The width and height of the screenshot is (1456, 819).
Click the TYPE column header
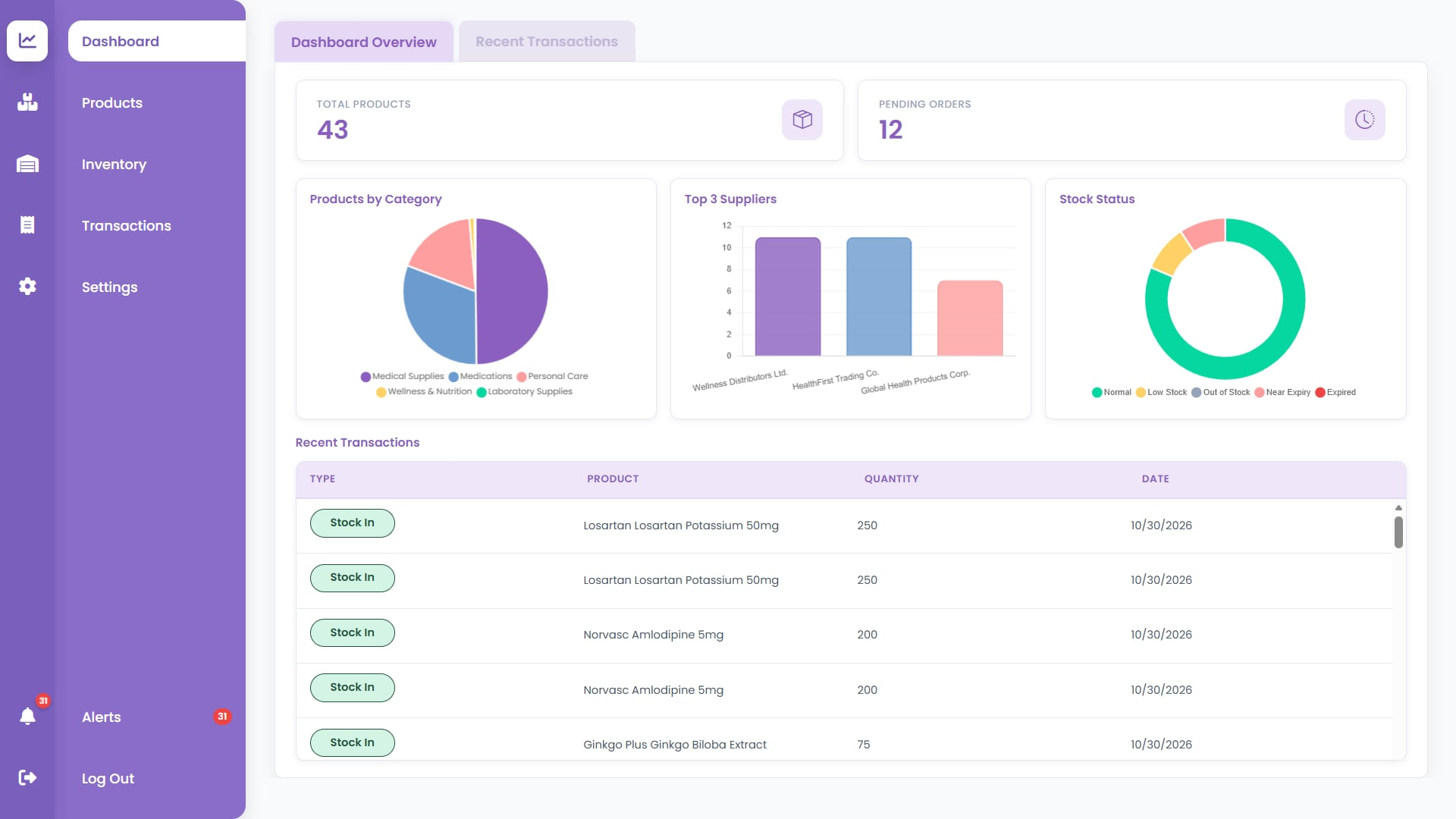coord(322,479)
